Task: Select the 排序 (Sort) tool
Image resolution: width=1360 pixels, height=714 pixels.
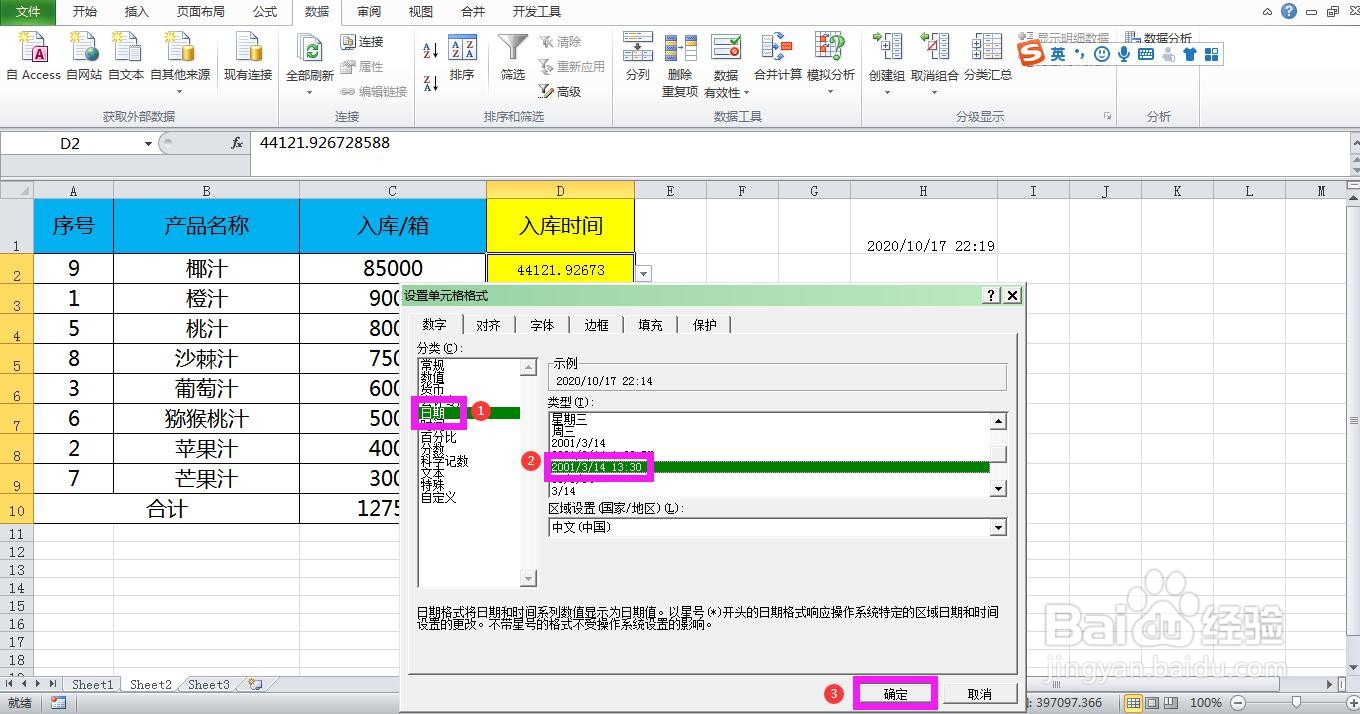Action: click(x=461, y=60)
